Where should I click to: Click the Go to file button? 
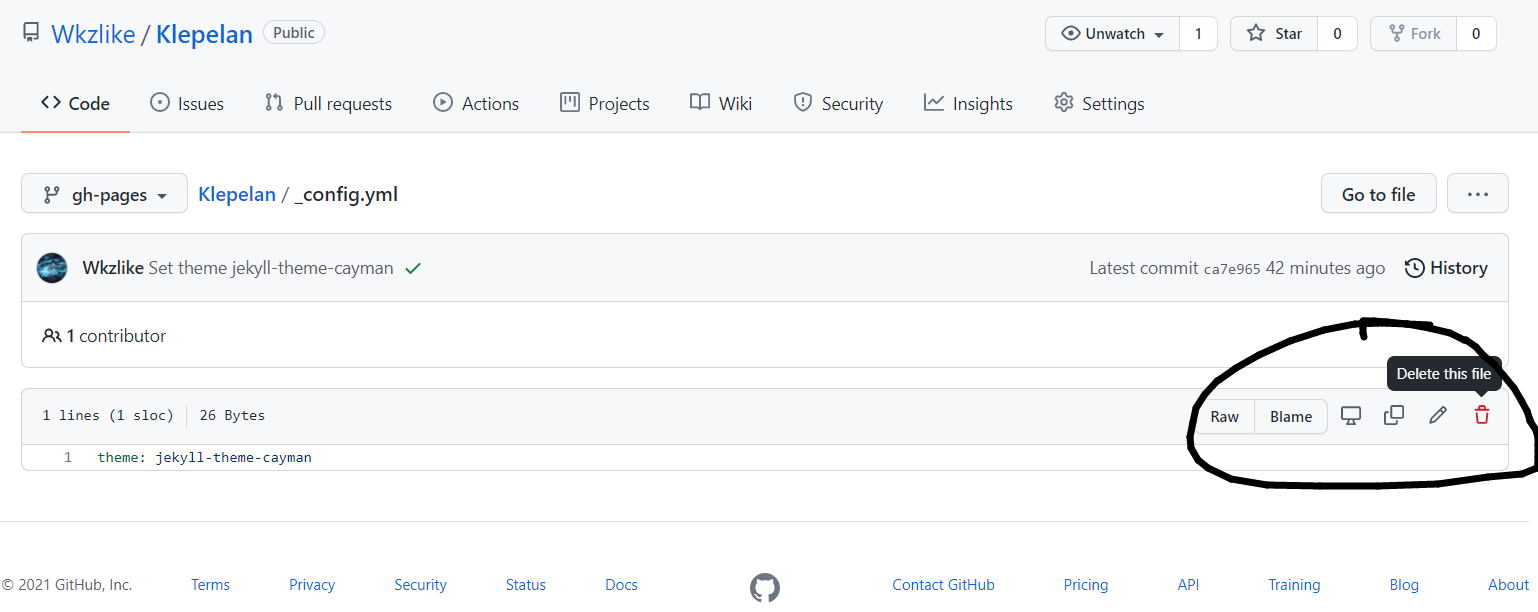[x=1378, y=194]
